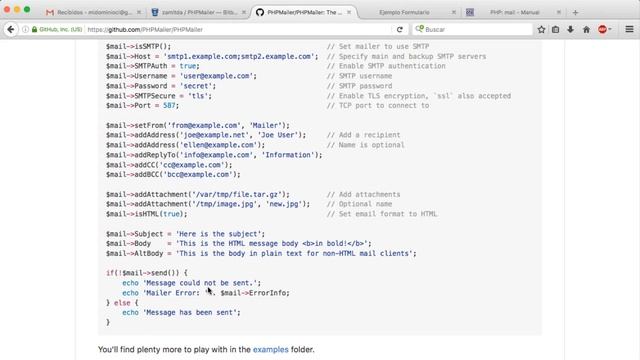Switch to the Gmail Recibidos tab

(x=94, y=13)
